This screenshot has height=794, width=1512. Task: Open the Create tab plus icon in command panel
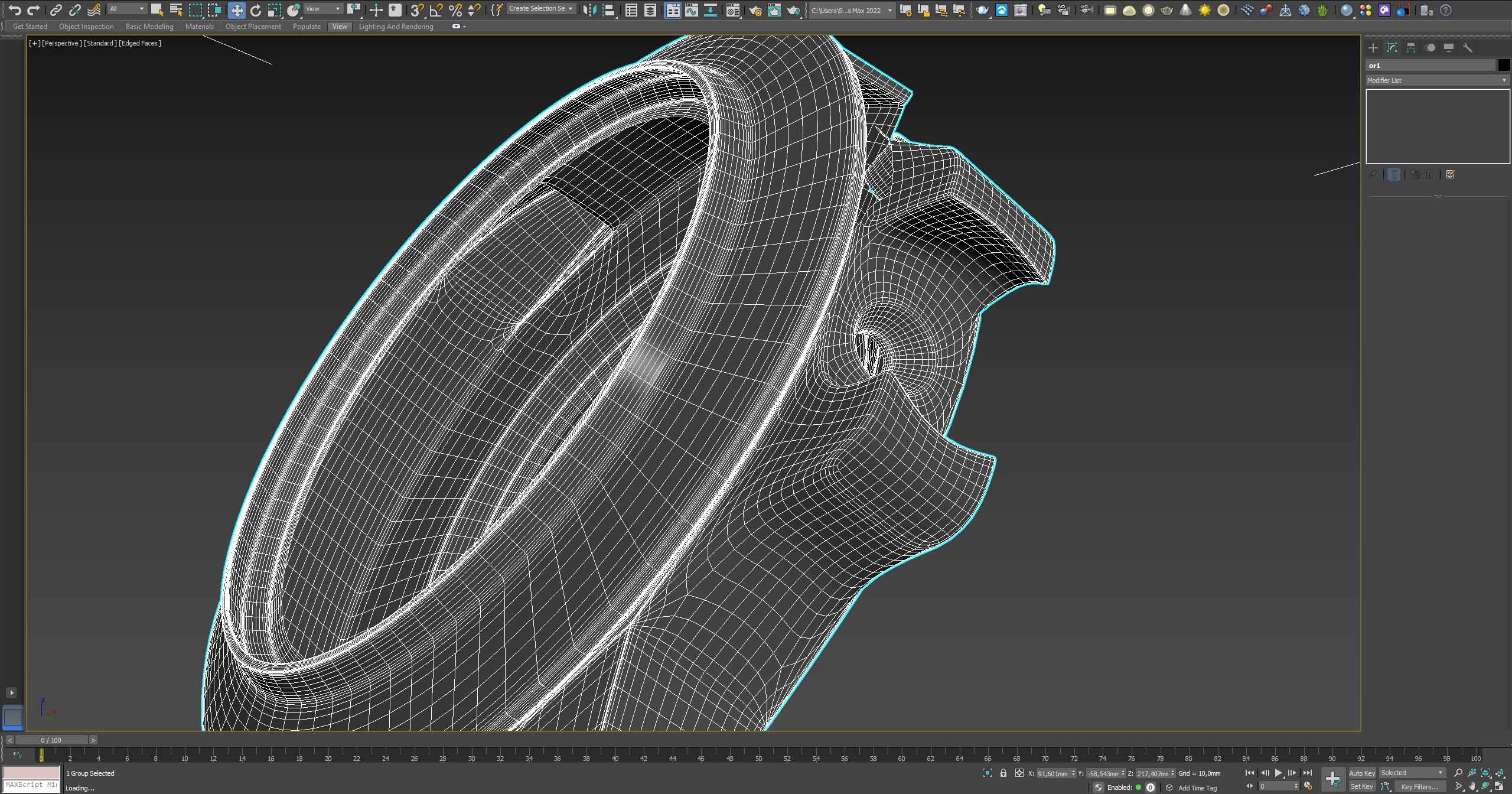point(1373,48)
